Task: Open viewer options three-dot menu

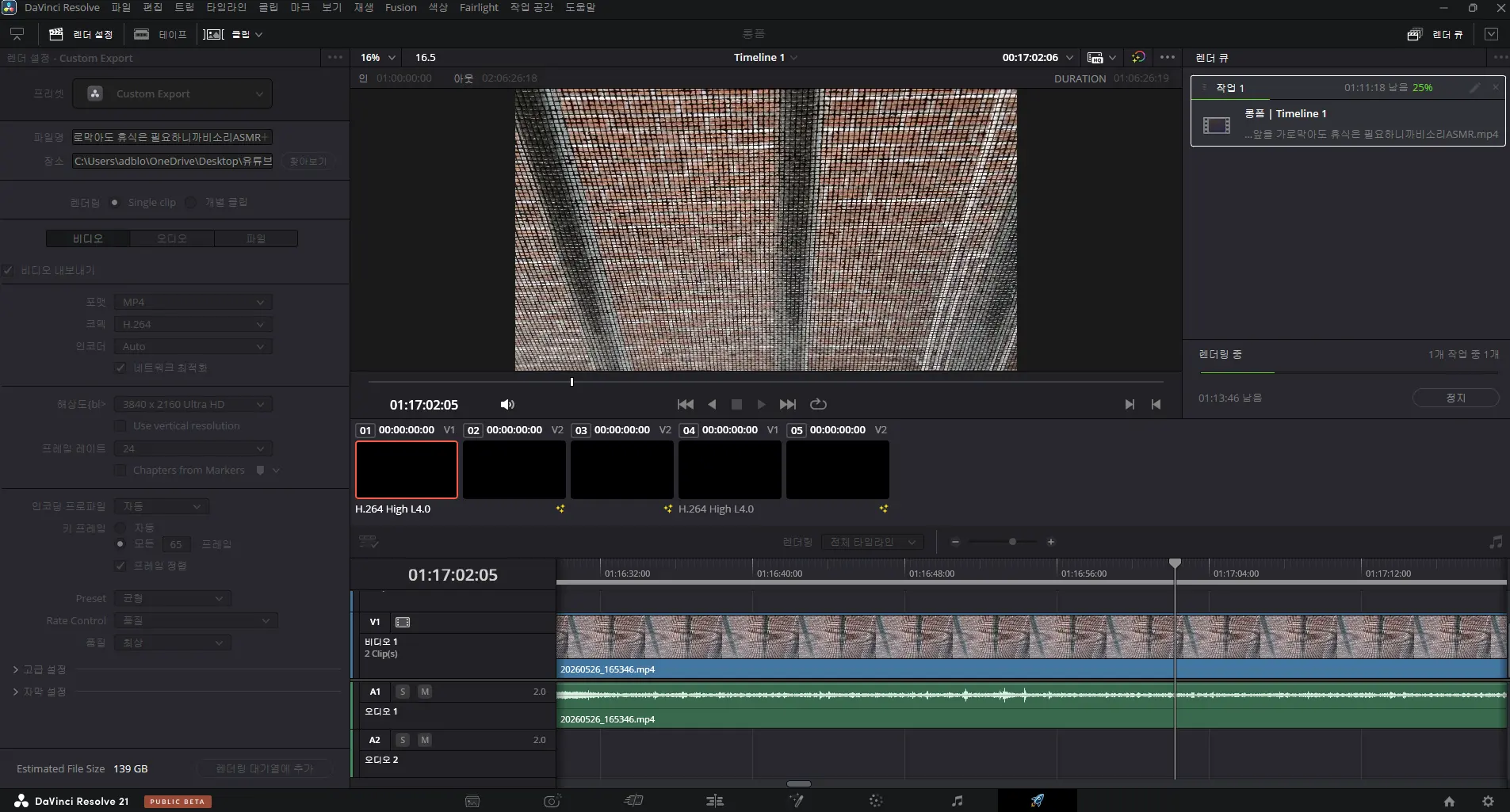Action: tap(1168, 57)
